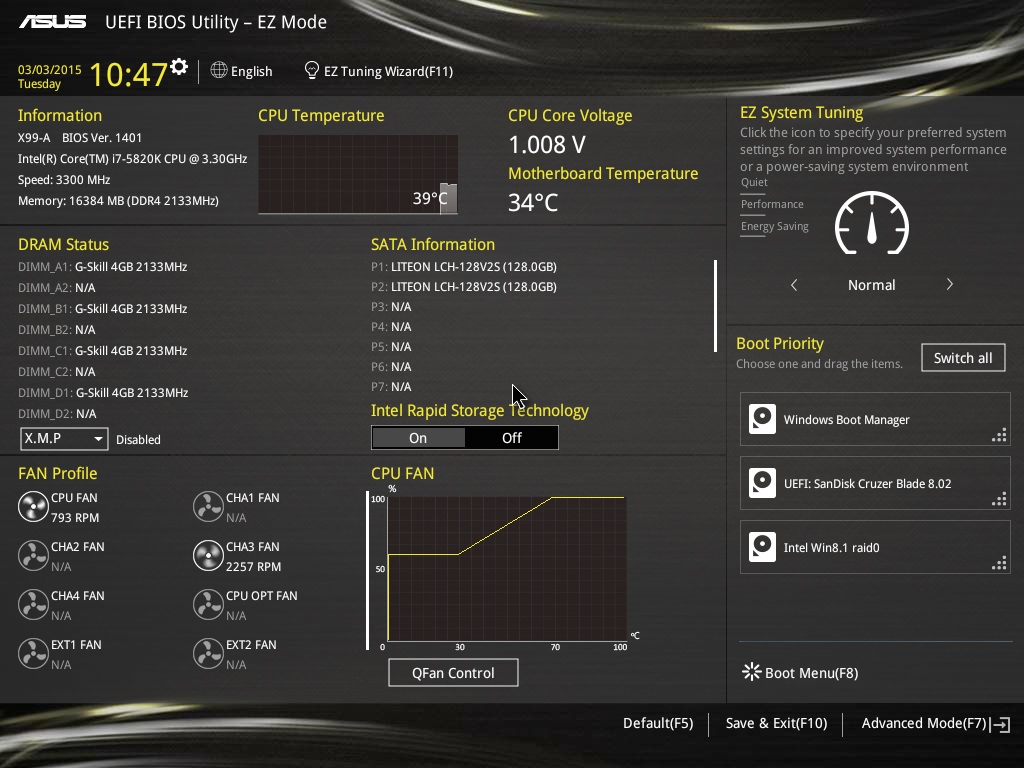Click X.M.P Disabled status text
The height and width of the screenshot is (768, 1024).
tap(138, 440)
